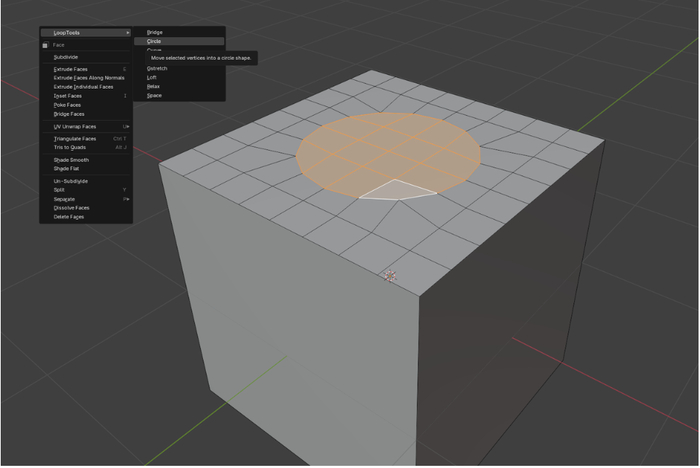
Task: Click Poke Faces in context menu
Action: [x=67, y=105]
